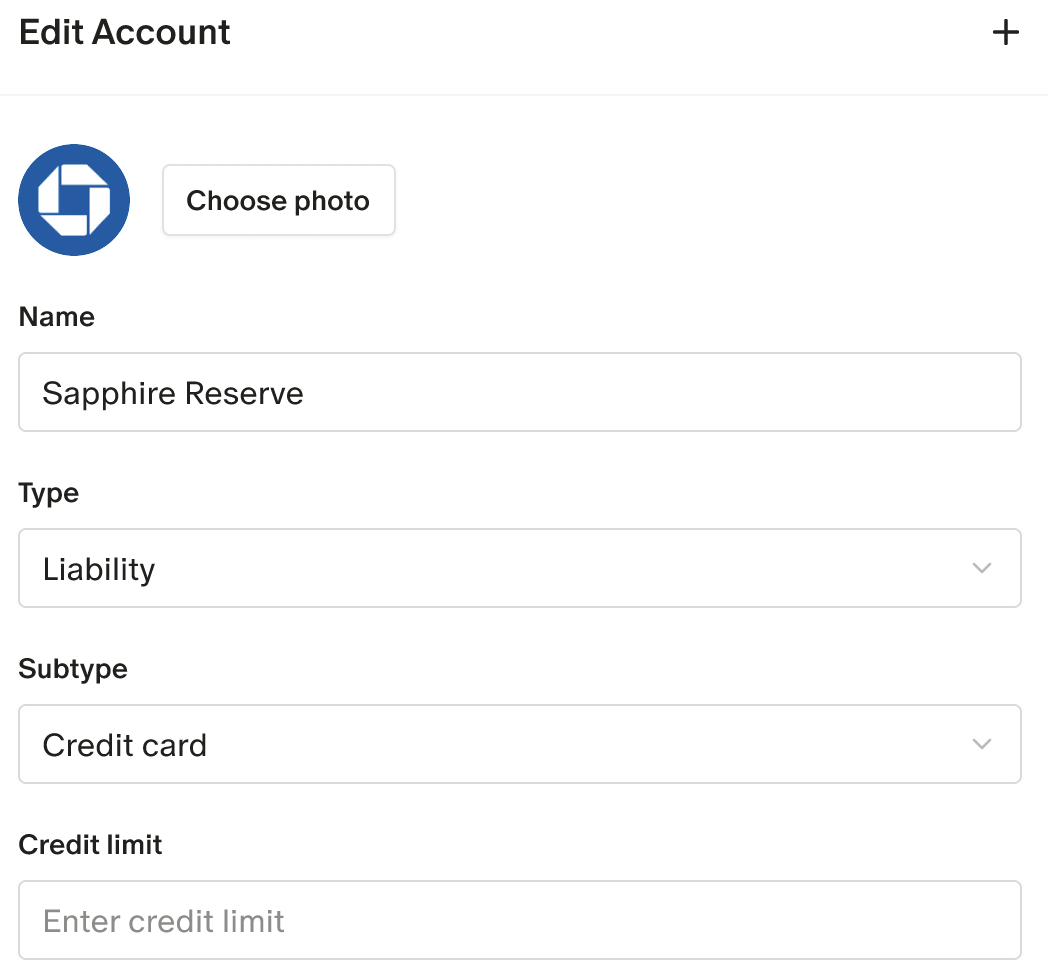1048x976 pixels.
Task: Click the Subtype field label
Action: click(x=73, y=669)
